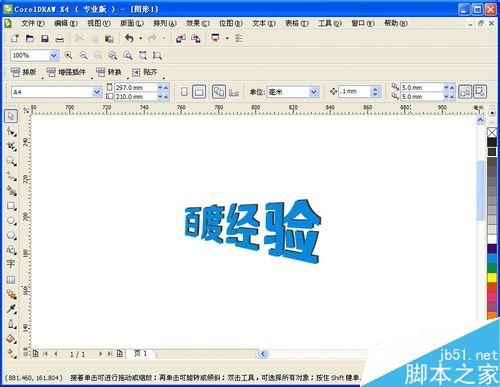Expand the Application Launcher dropdown arrow
The image size is (500, 387).
(227, 39)
